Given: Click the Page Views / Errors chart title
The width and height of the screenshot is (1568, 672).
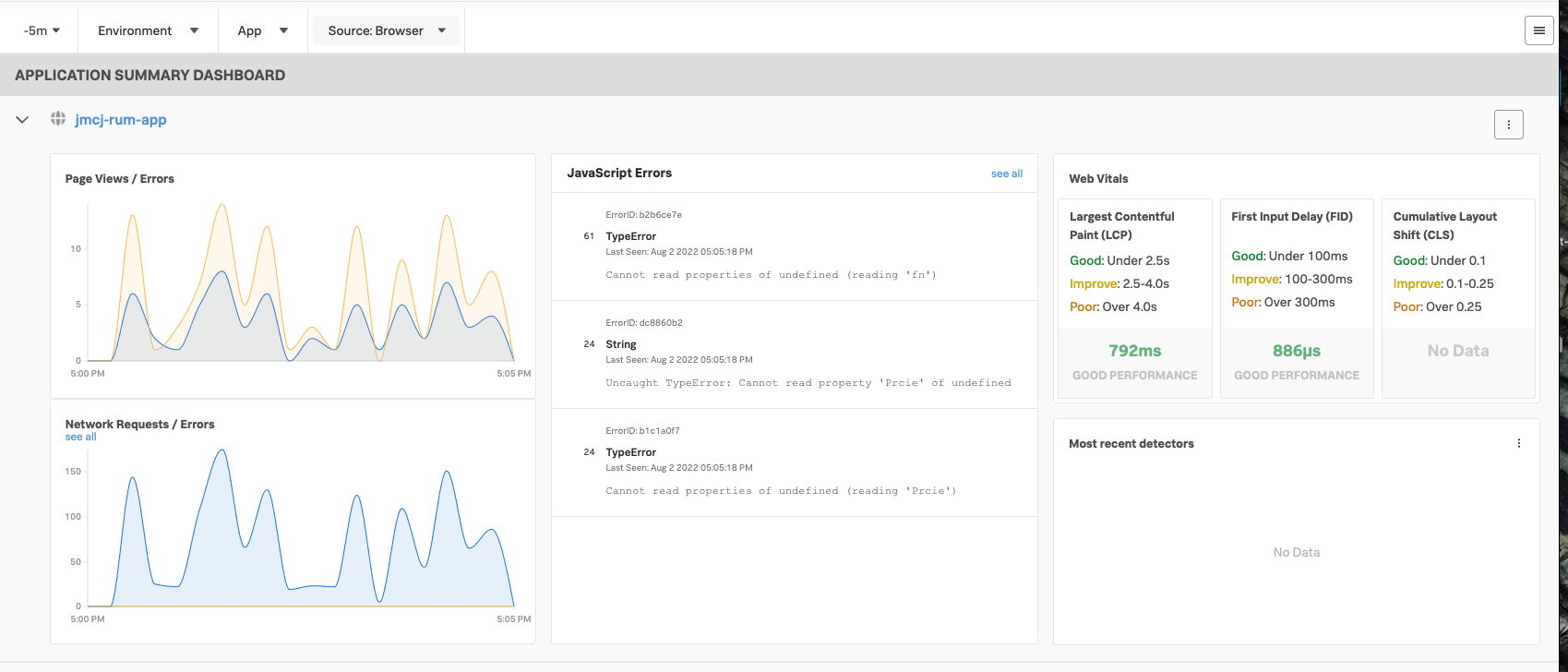Looking at the screenshot, I should coord(119,179).
